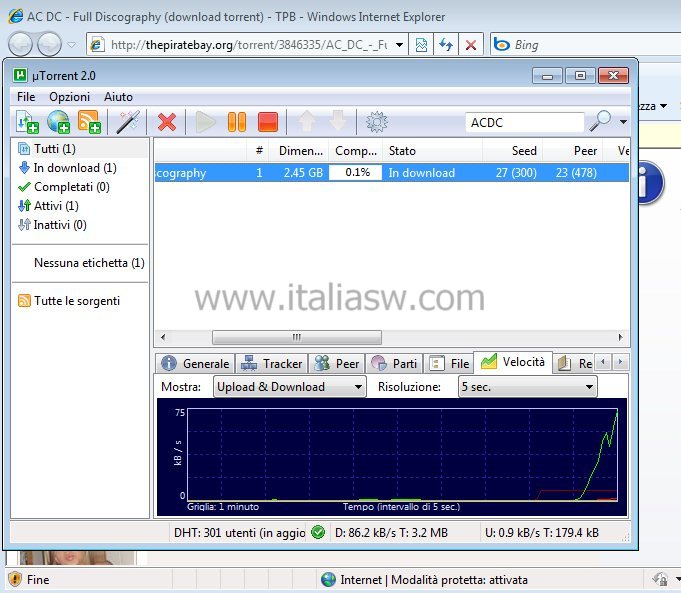This screenshot has width=681, height=593.
Task: Sort by the Dimen... column header
Action: 299,151
